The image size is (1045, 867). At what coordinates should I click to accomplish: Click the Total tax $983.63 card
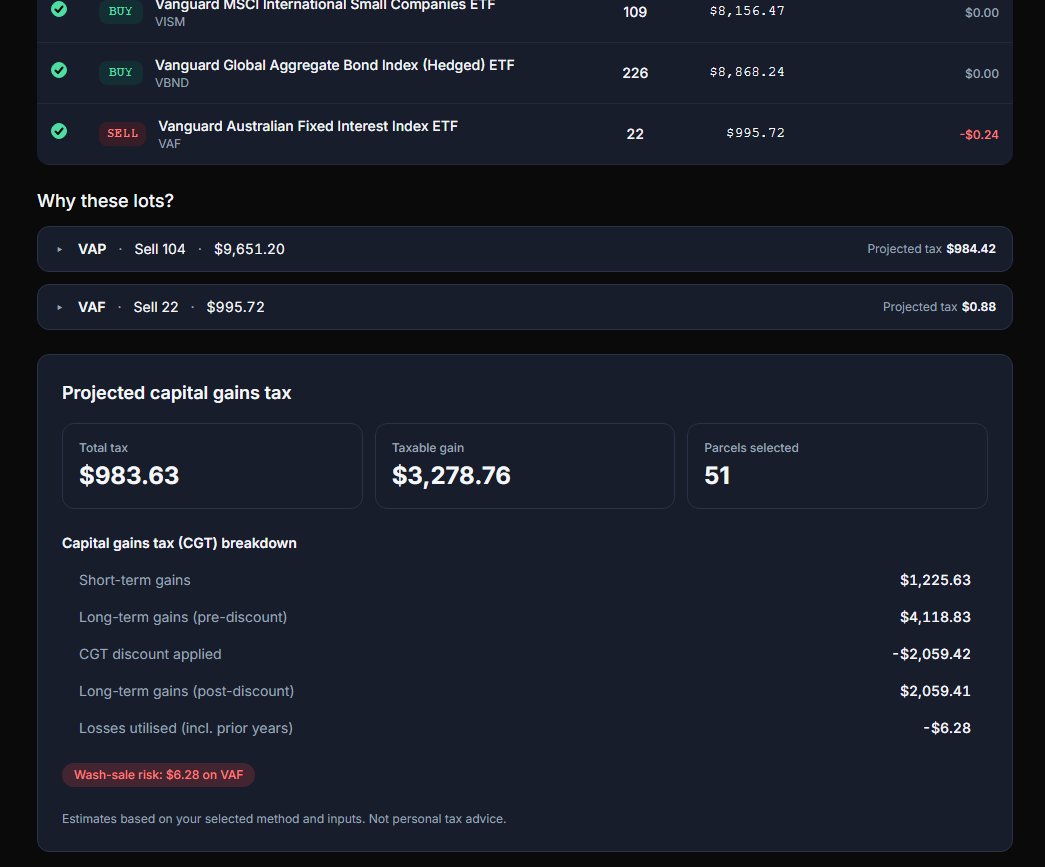212,466
